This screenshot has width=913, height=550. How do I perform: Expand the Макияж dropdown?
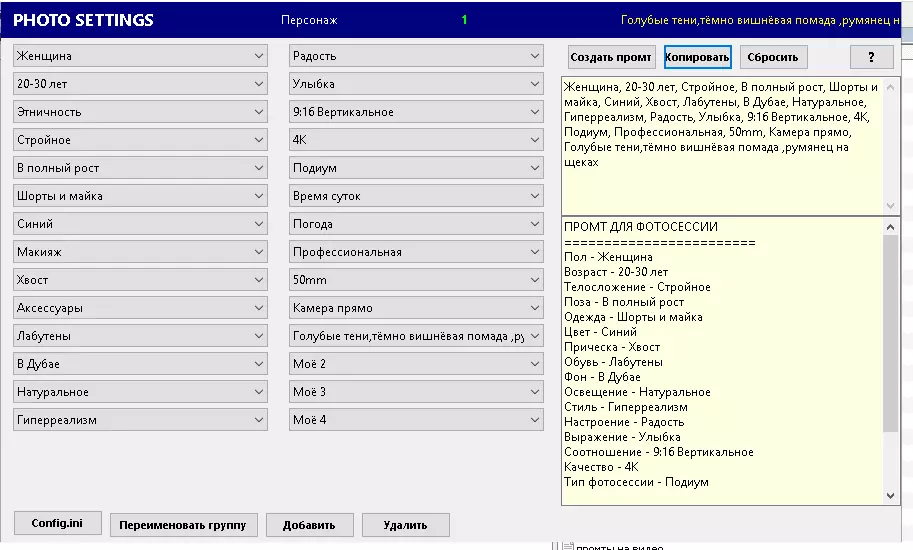tap(140, 251)
